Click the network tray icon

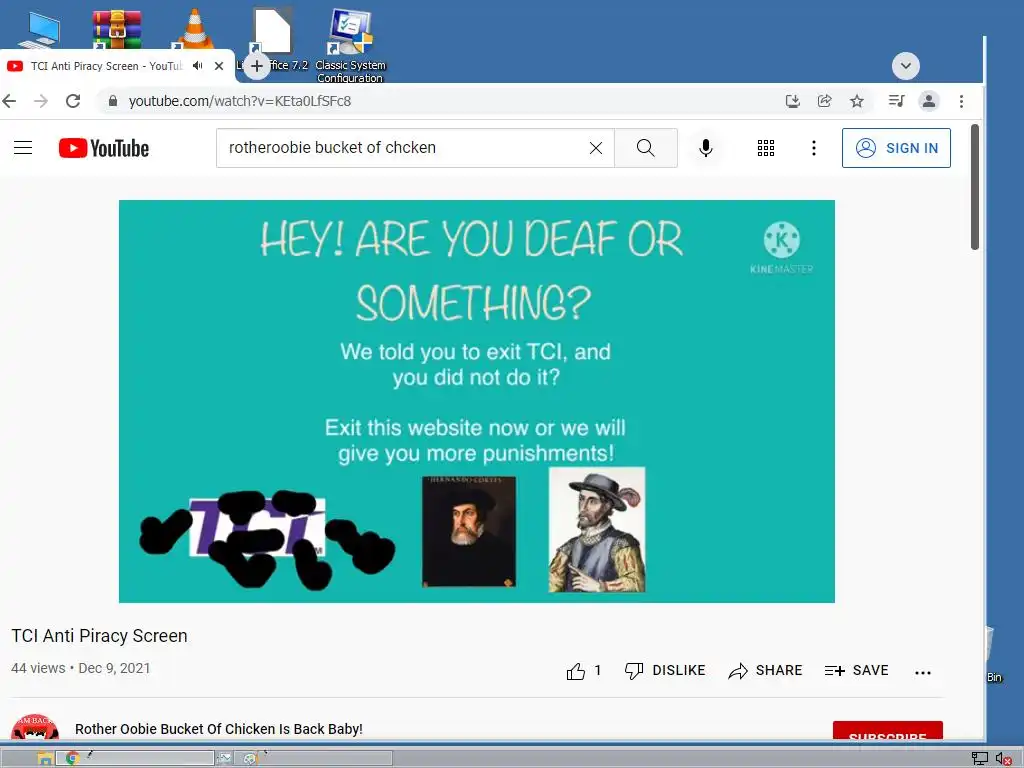(980, 758)
